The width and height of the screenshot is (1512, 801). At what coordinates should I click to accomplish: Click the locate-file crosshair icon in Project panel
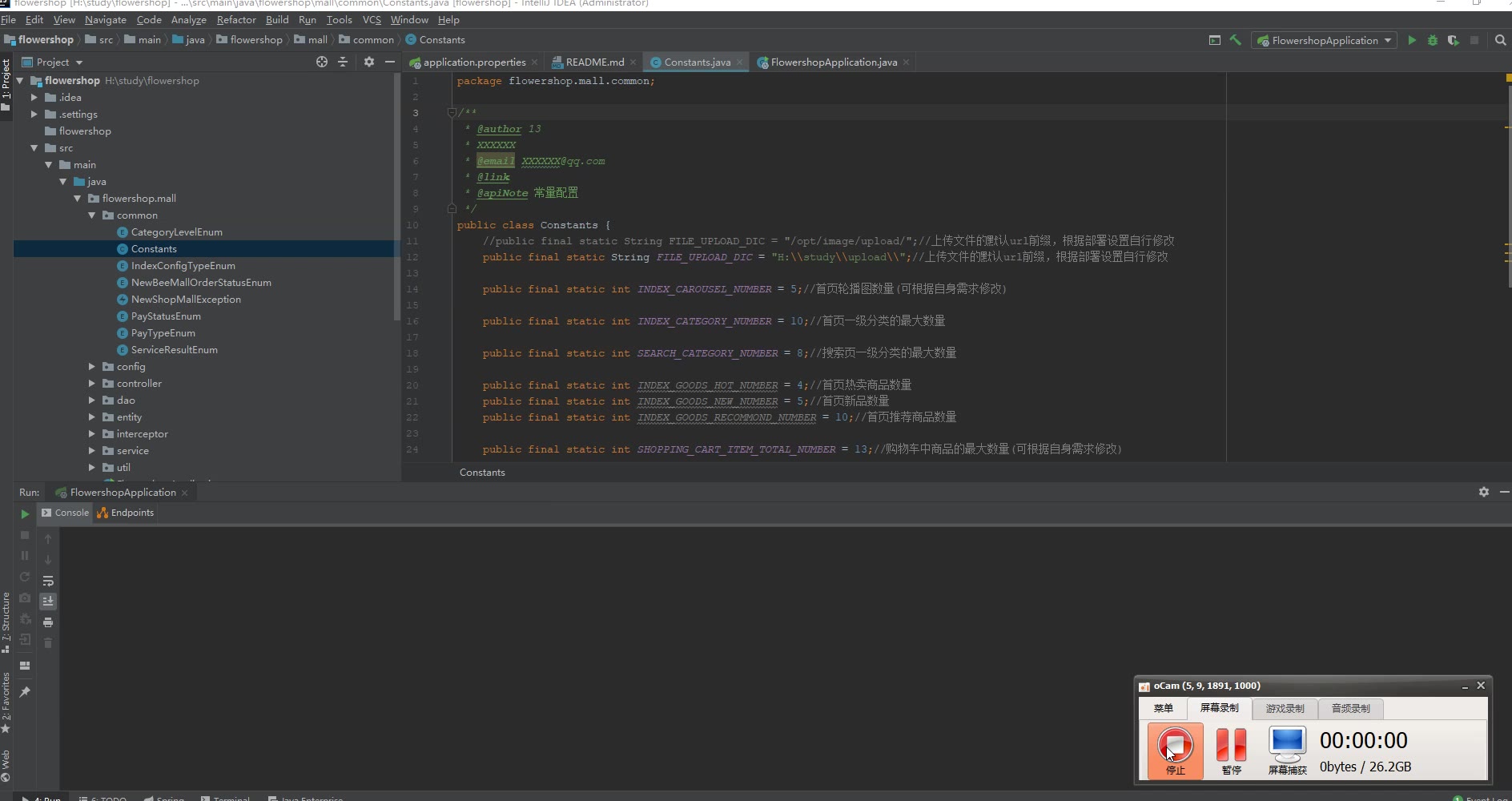(x=322, y=62)
